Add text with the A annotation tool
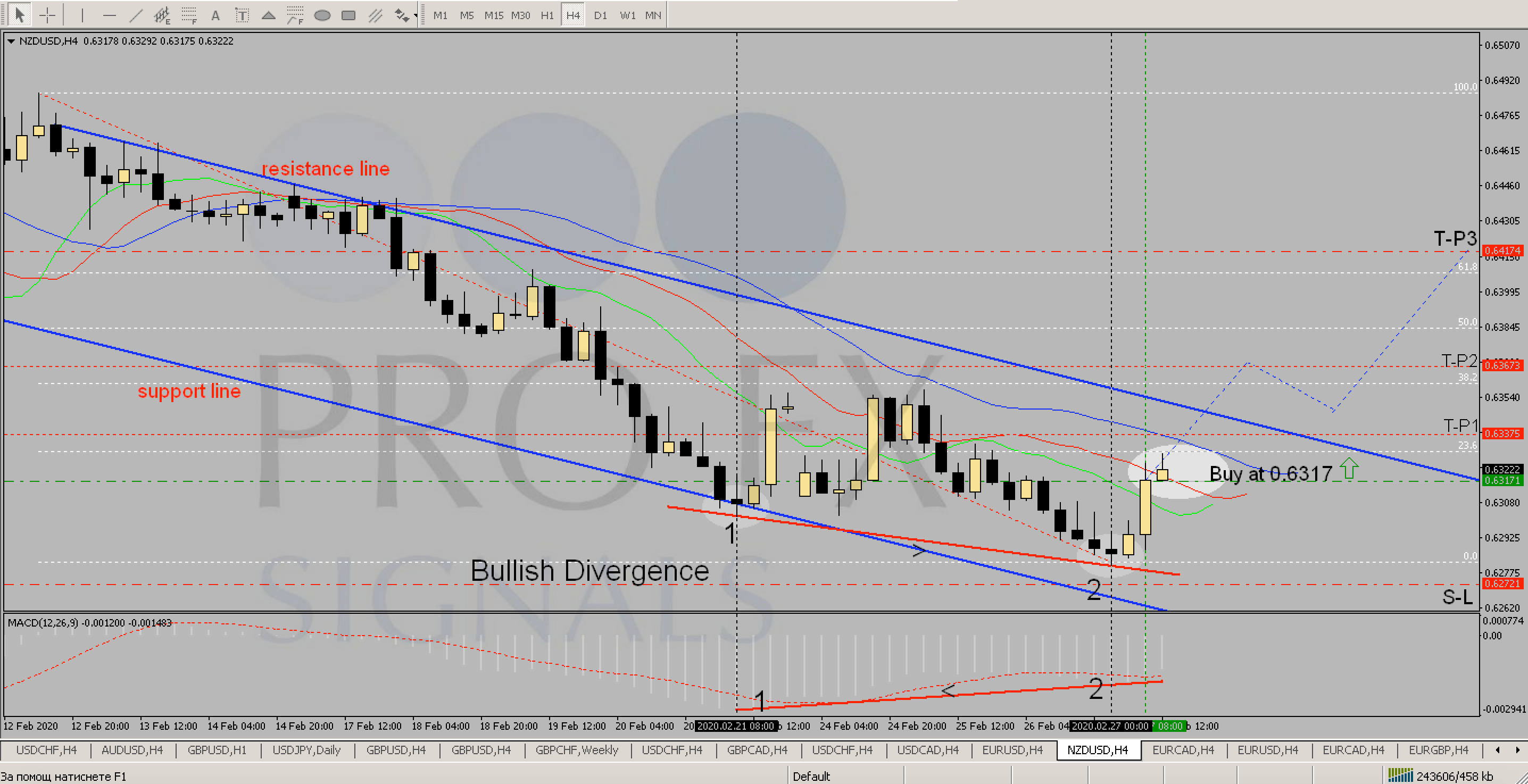 (215, 15)
